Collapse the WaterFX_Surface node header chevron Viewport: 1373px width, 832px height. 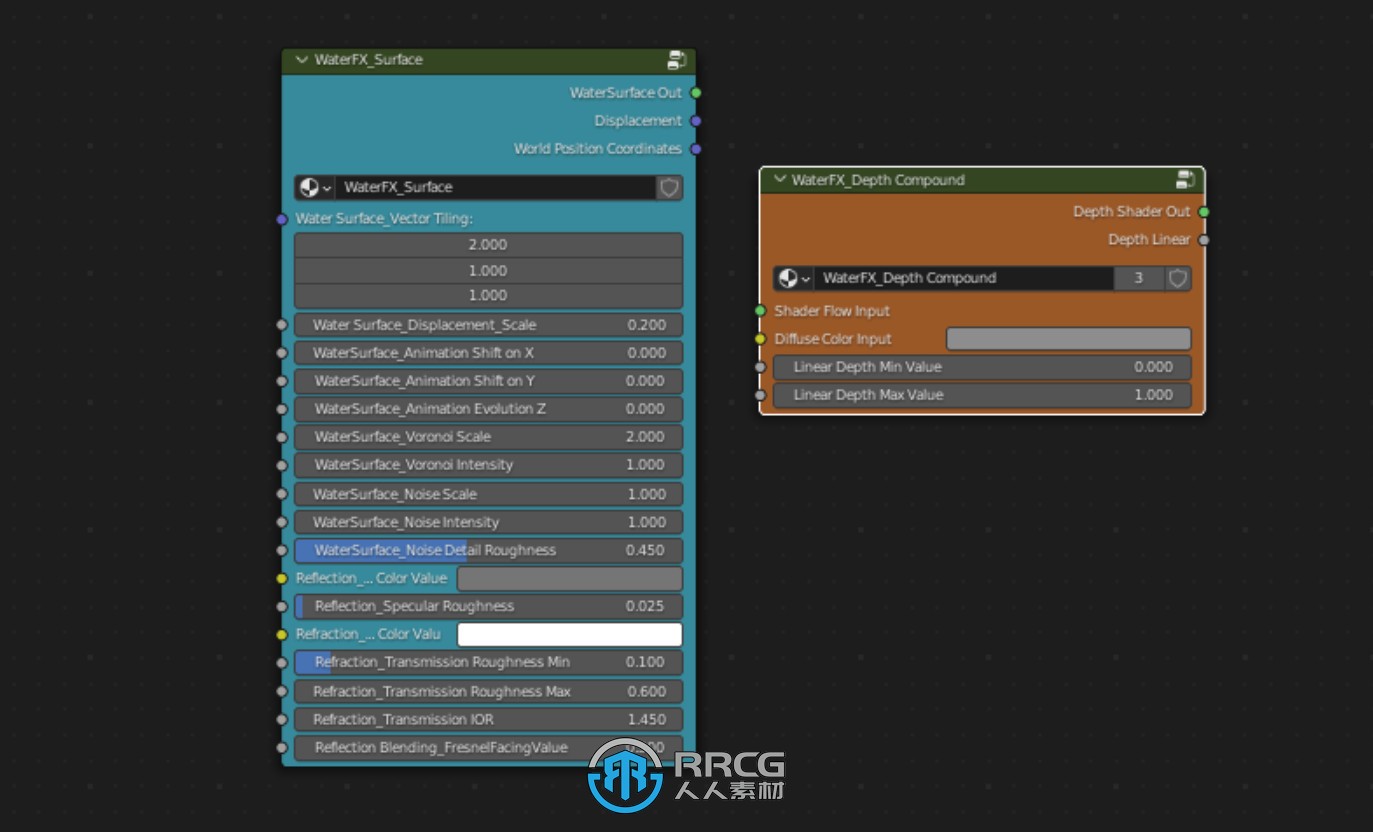[301, 60]
